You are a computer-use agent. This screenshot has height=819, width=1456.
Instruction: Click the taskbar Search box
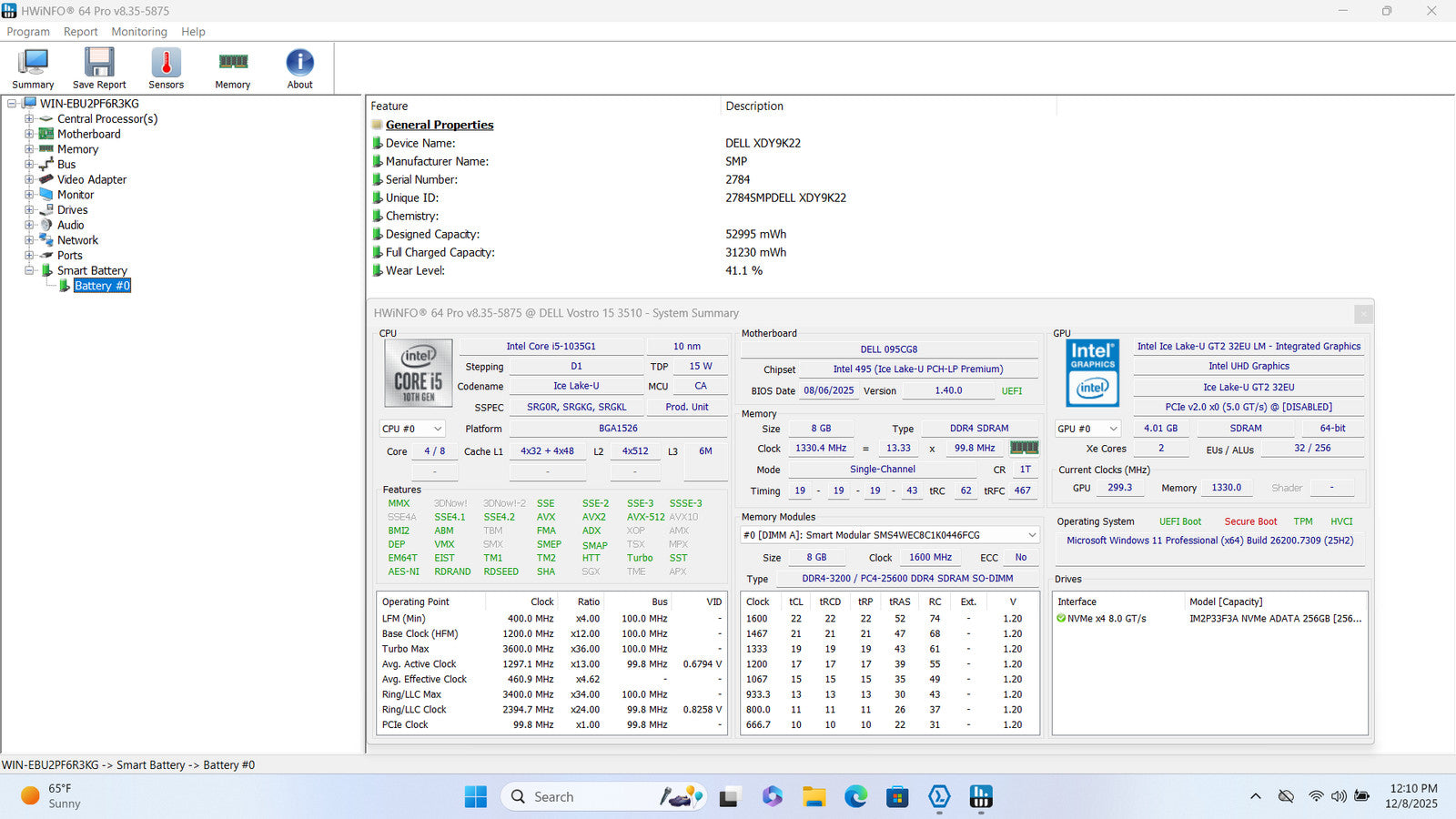[x=582, y=797]
